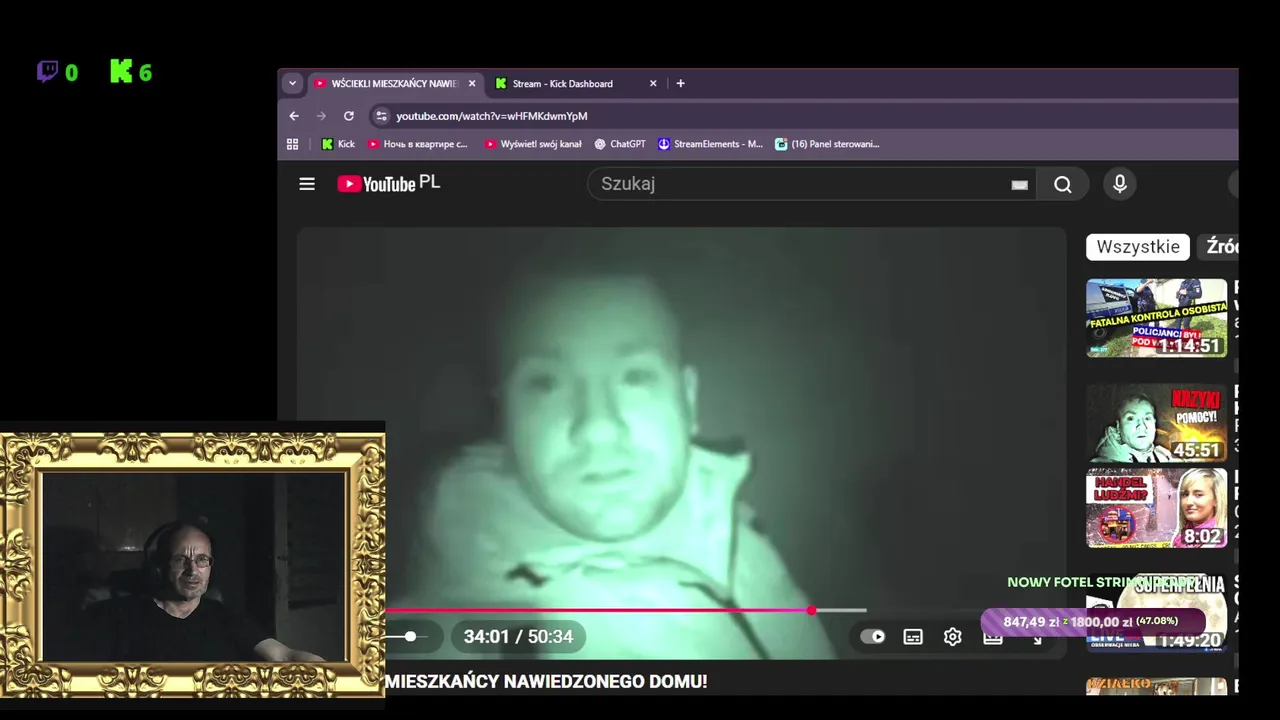Open the 45:51 POMOCY video thumbnail
The height and width of the screenshot is (720, 1280).
click(1156, 424)
